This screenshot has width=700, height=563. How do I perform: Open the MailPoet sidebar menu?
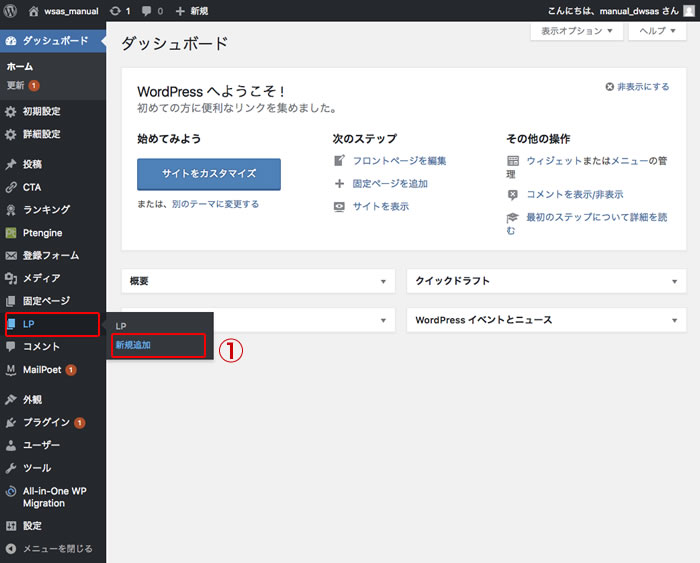pos(42,370)
